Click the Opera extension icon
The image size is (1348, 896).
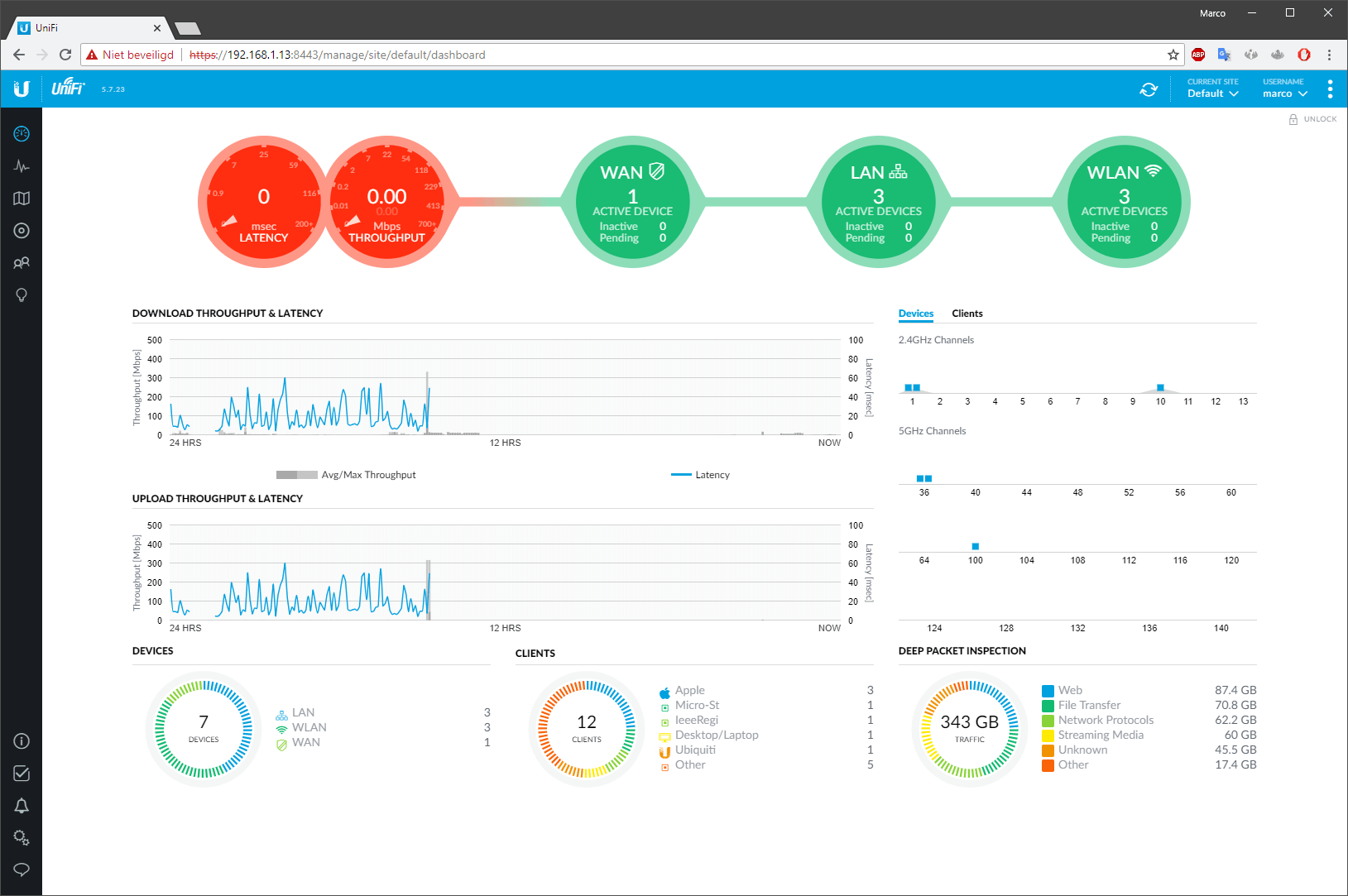tap(1304, 55)
